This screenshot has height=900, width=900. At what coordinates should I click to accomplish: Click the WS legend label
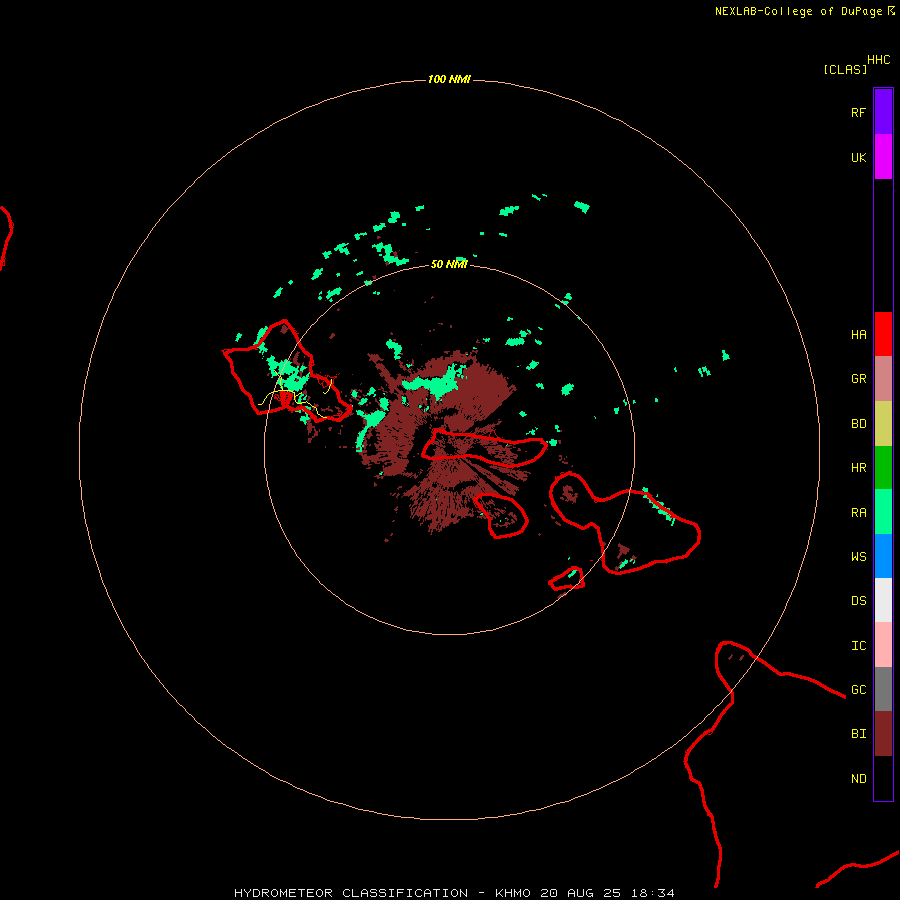point(858,556)
